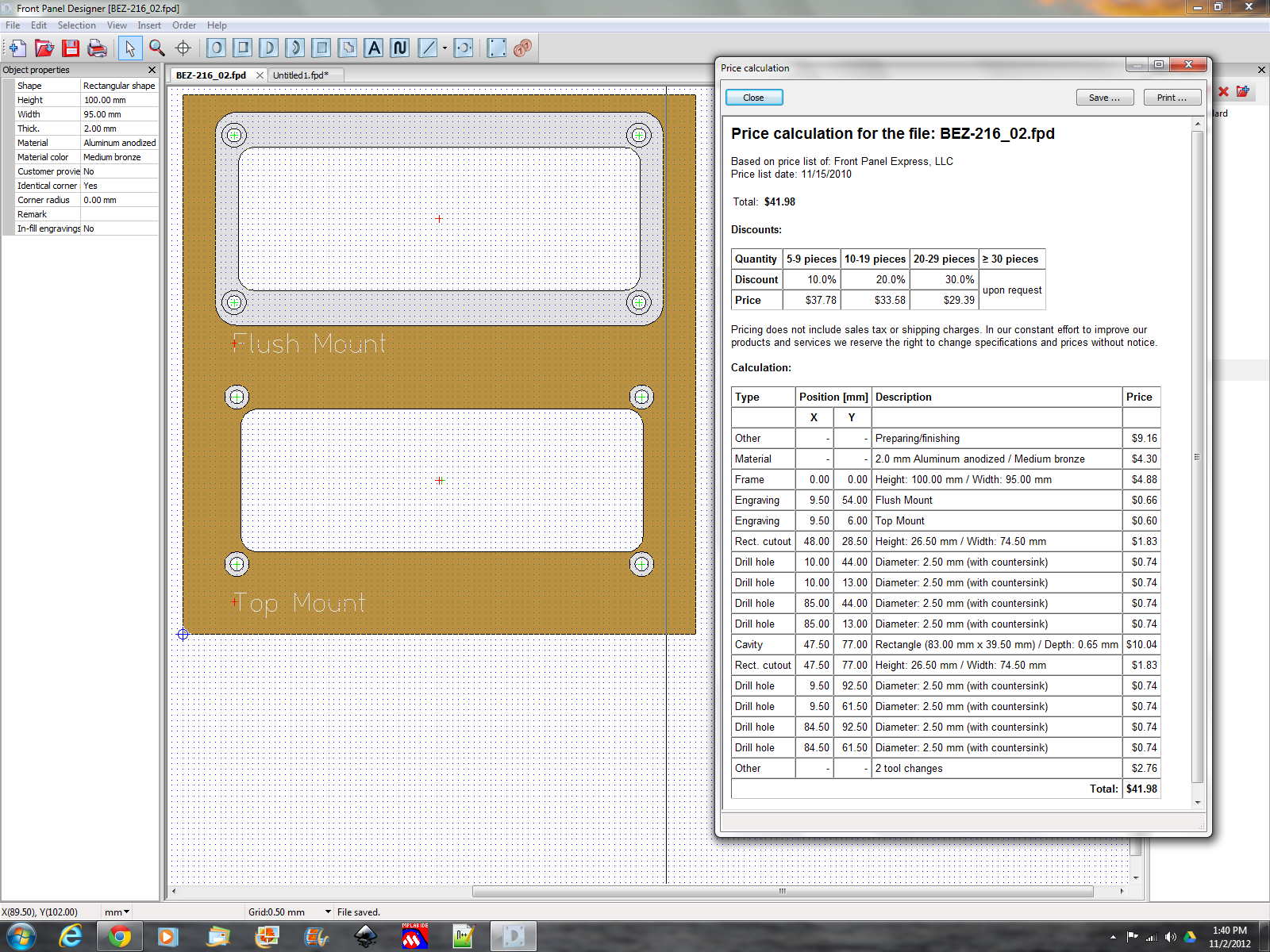The height and width of the screenshot is (952, 1270).
Task: Click the volume icon in system tray
Action: pos(1171,937)
